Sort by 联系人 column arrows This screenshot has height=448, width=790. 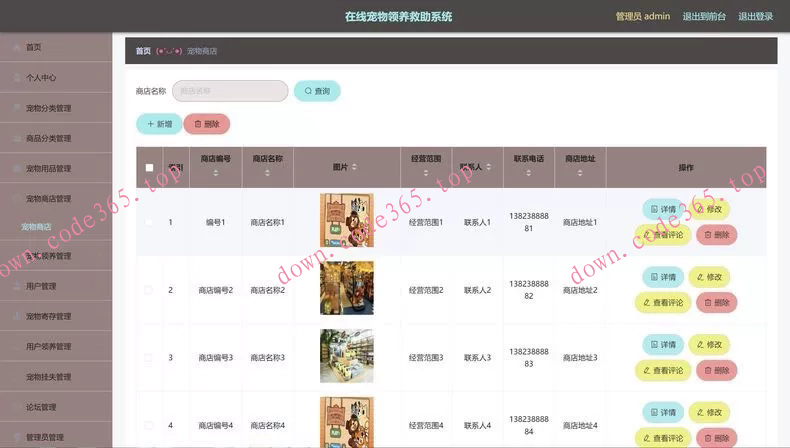[488, 167]
